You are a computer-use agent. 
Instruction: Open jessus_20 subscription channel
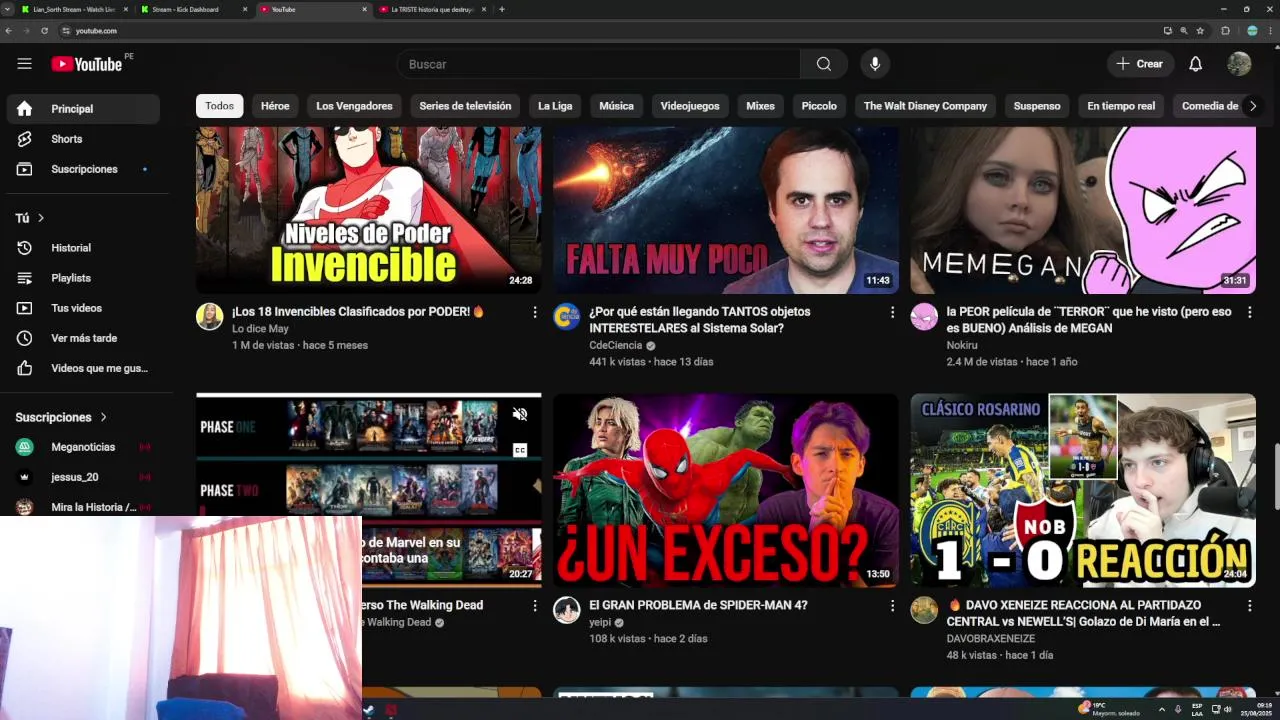[x=83, y=477]
